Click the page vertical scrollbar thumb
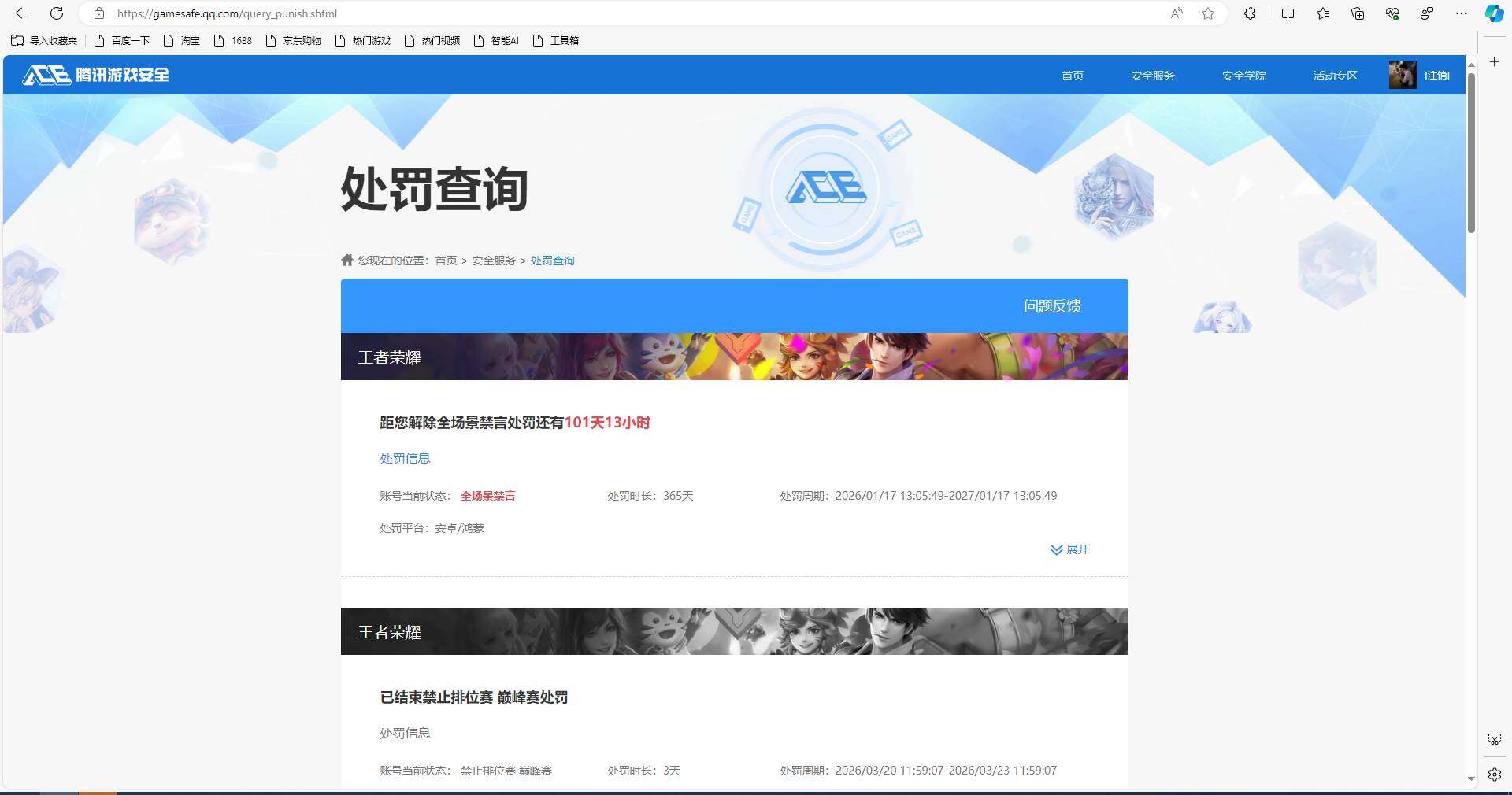Screen dimensions: 1512x795 tap(1470, 152)
